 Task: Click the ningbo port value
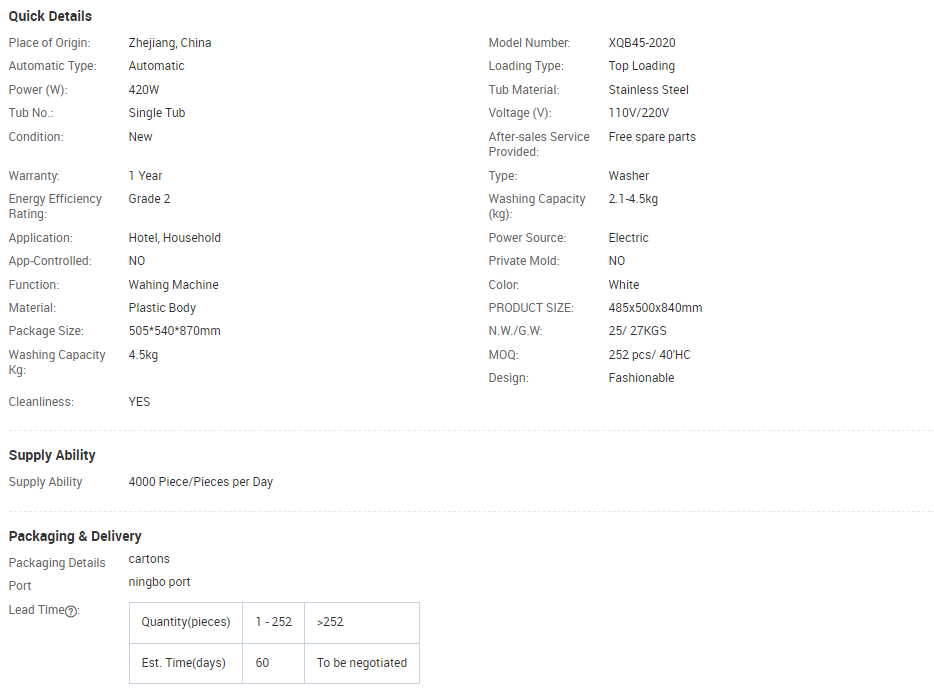159,582
